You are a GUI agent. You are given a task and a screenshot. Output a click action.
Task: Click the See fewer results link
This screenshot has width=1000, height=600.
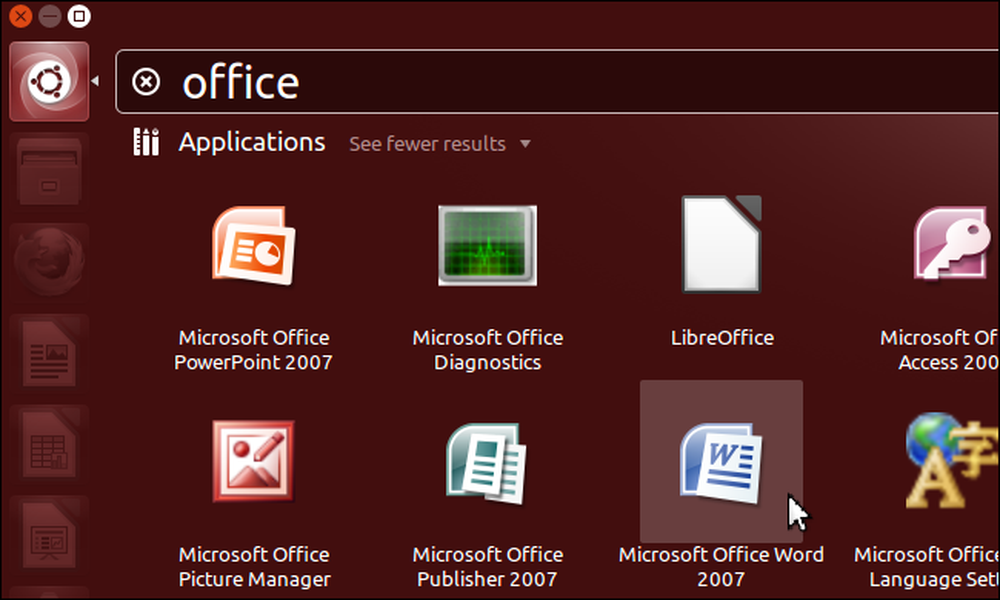coord(427,143)
